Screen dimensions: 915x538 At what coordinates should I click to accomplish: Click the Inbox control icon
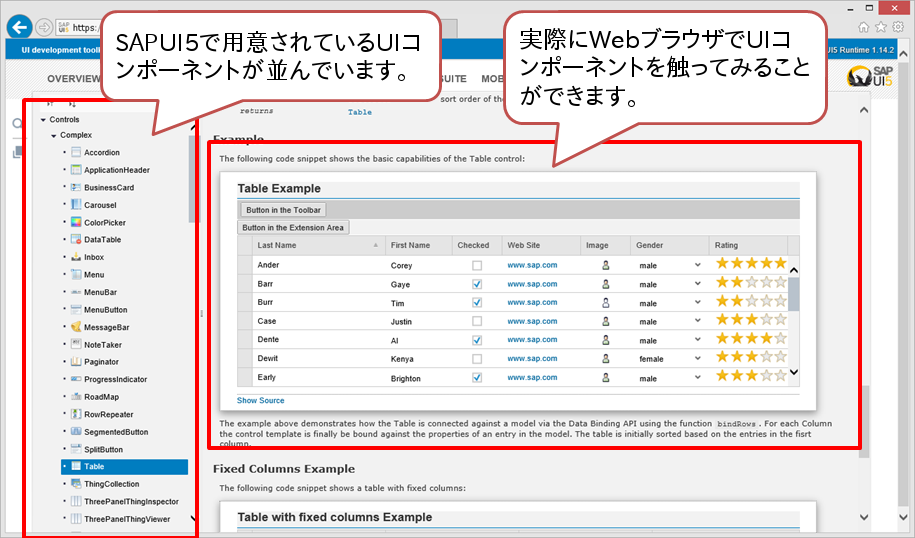(76, 257)
